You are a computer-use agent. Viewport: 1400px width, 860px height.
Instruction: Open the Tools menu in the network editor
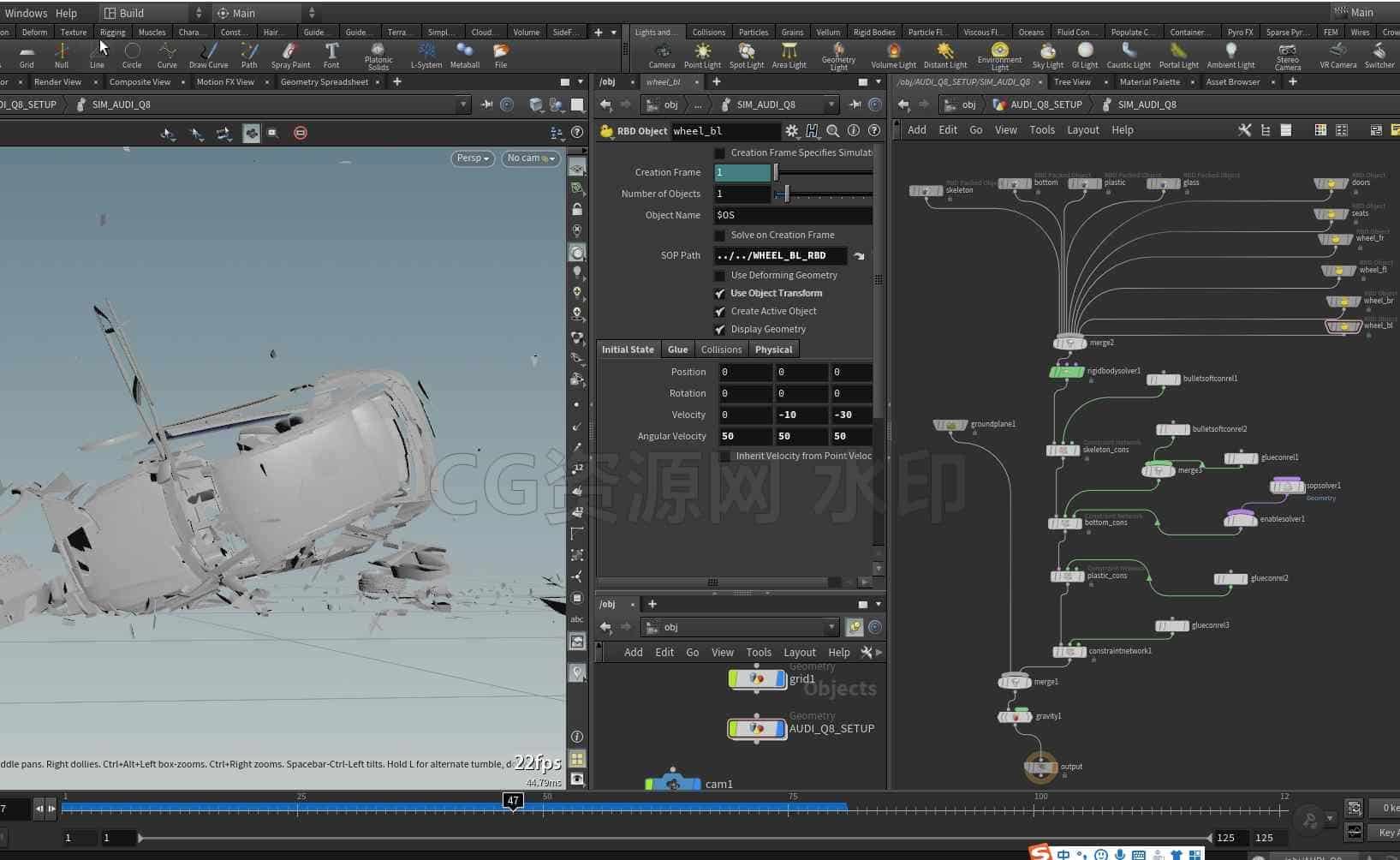coord(1041,130)
